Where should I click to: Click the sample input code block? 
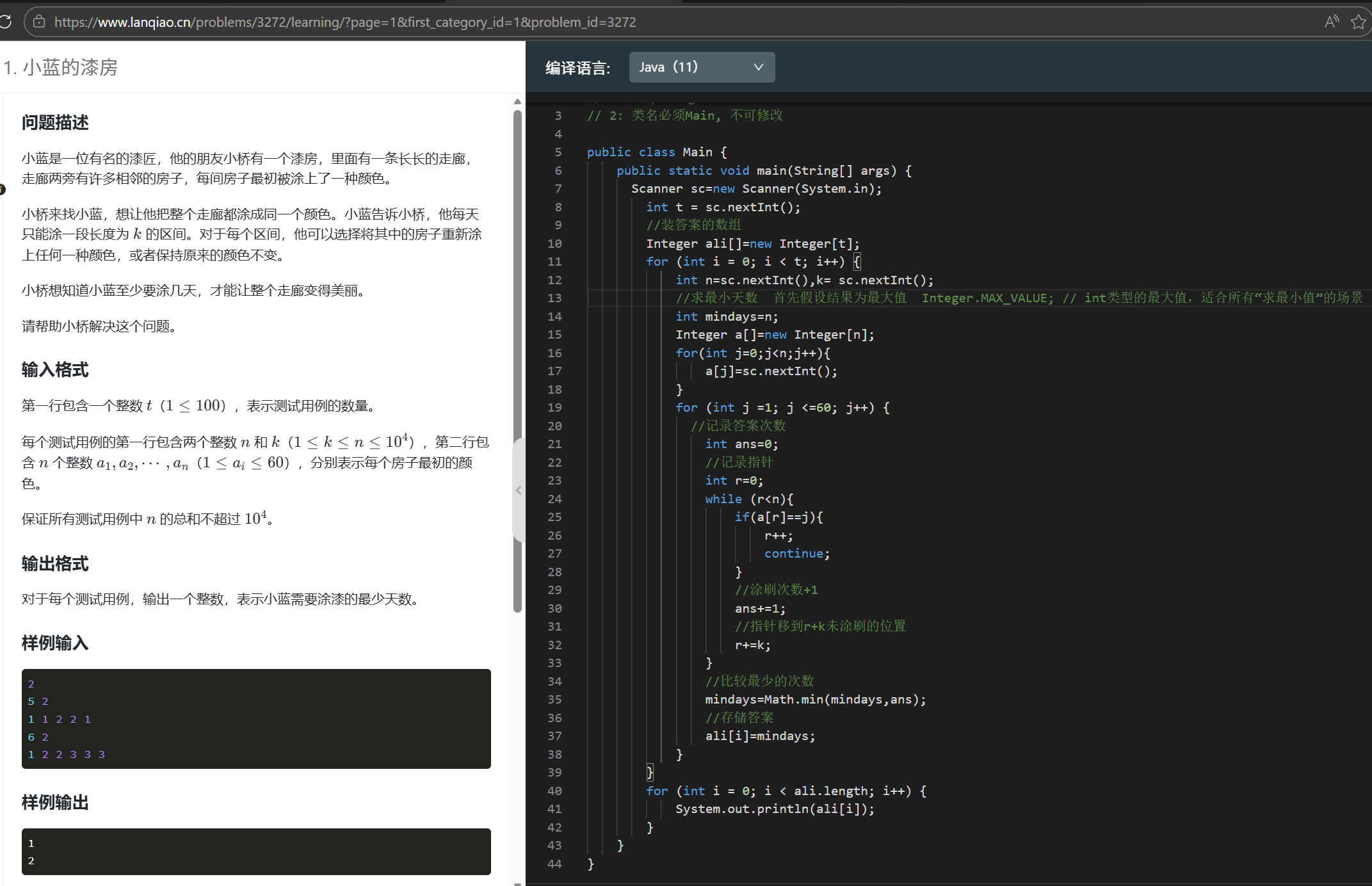(x=256, y=718)
